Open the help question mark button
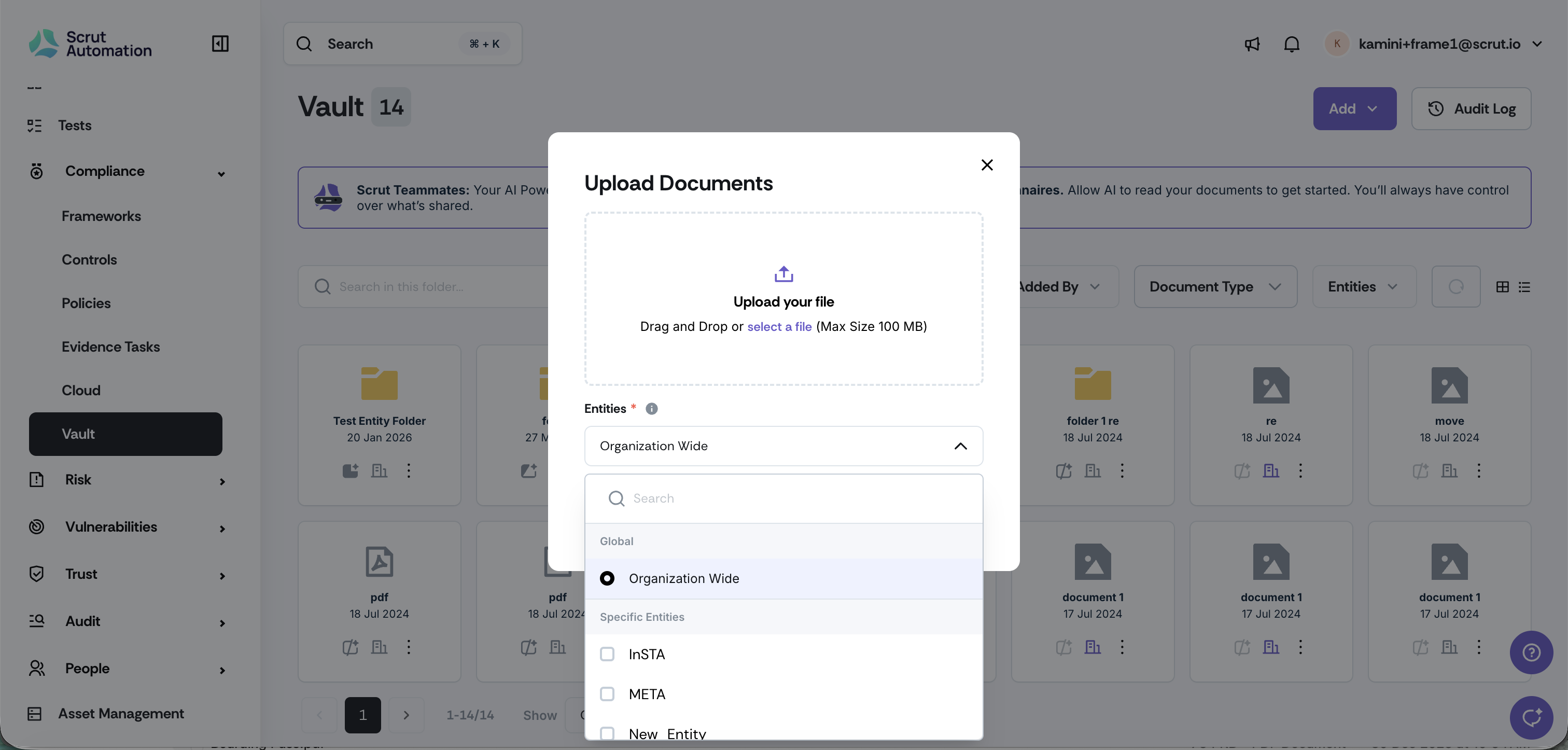Viewport: 1568px width, 750px height. (1531, 652)
